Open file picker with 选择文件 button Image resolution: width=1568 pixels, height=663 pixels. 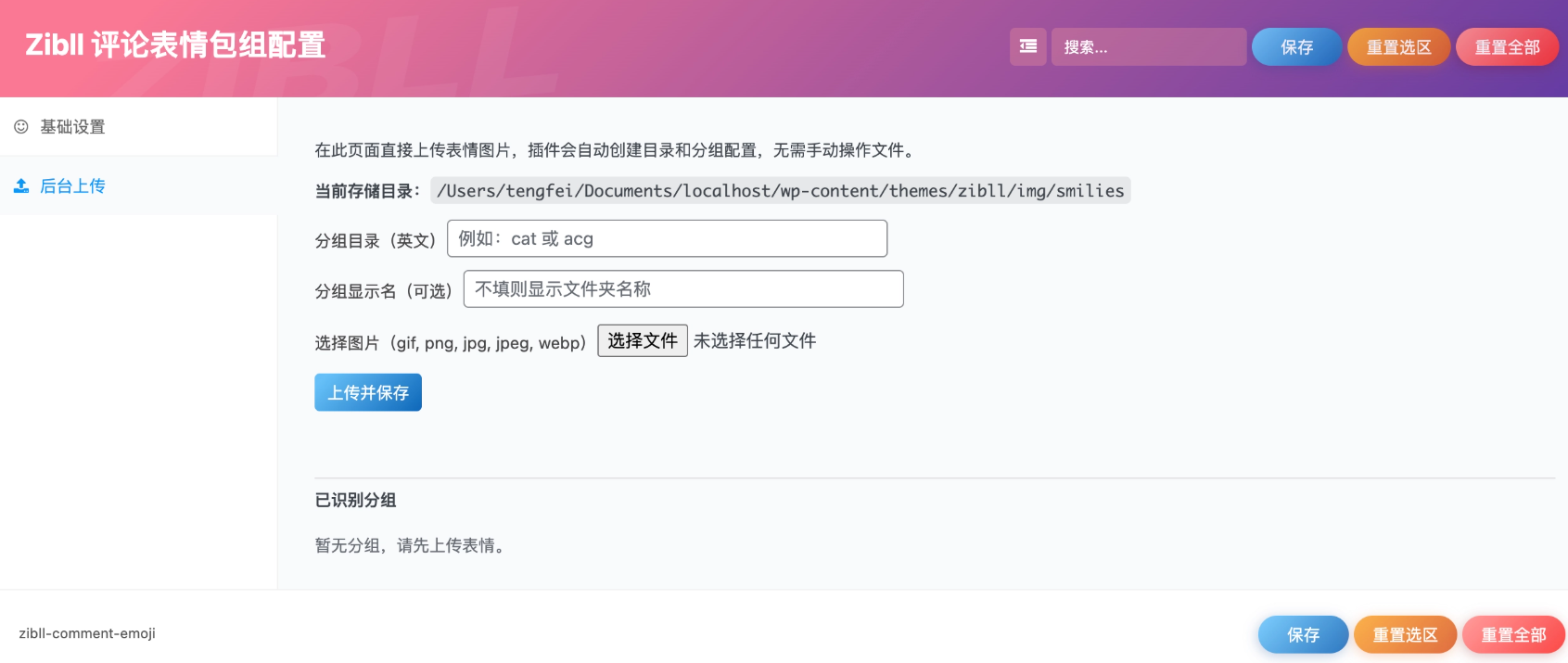642,340
